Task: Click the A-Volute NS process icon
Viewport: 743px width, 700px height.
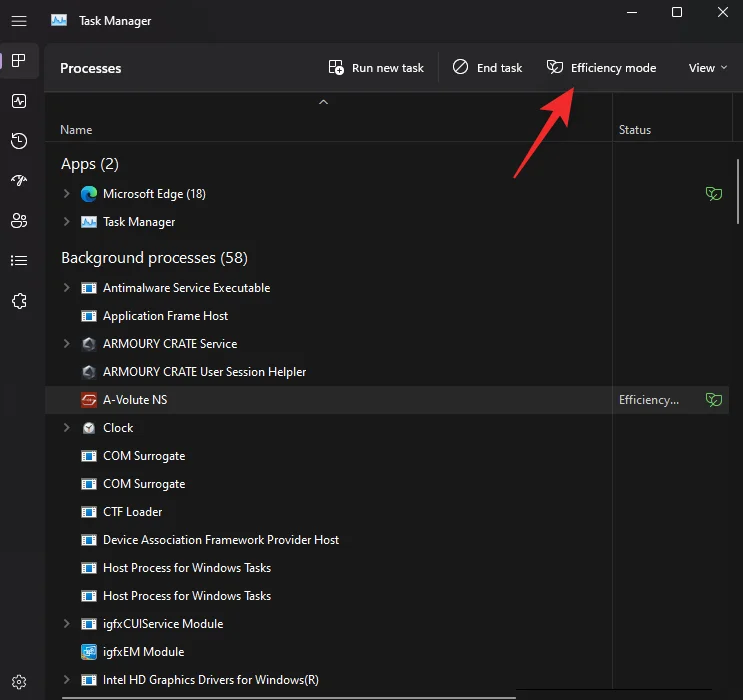Action: 89,400
